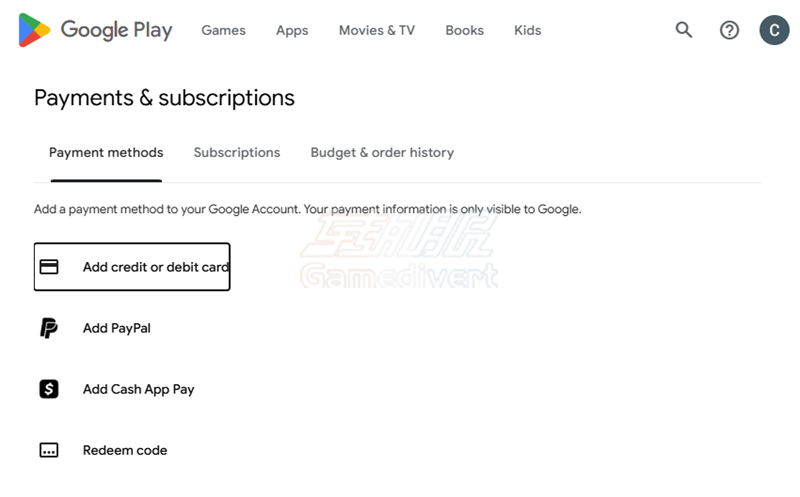Open the Budget & order history tab
800x497 pixels.
coord(382,153)
